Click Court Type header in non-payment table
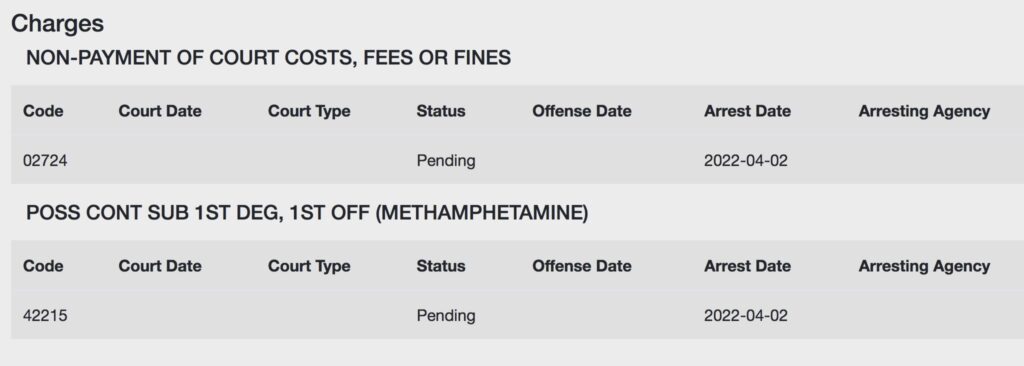Image resolution: width=1024 pixels, height=366 pixels. [309, 111]
